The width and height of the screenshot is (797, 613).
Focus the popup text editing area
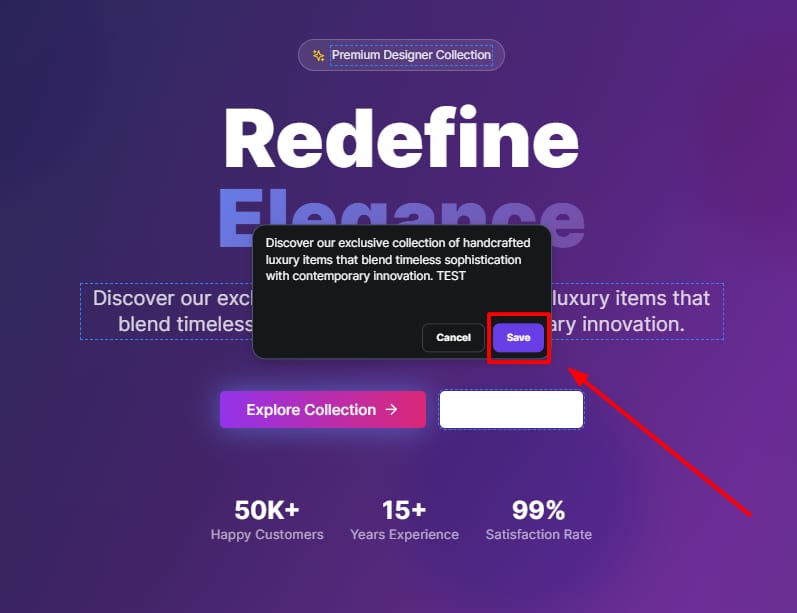point(402,276)
